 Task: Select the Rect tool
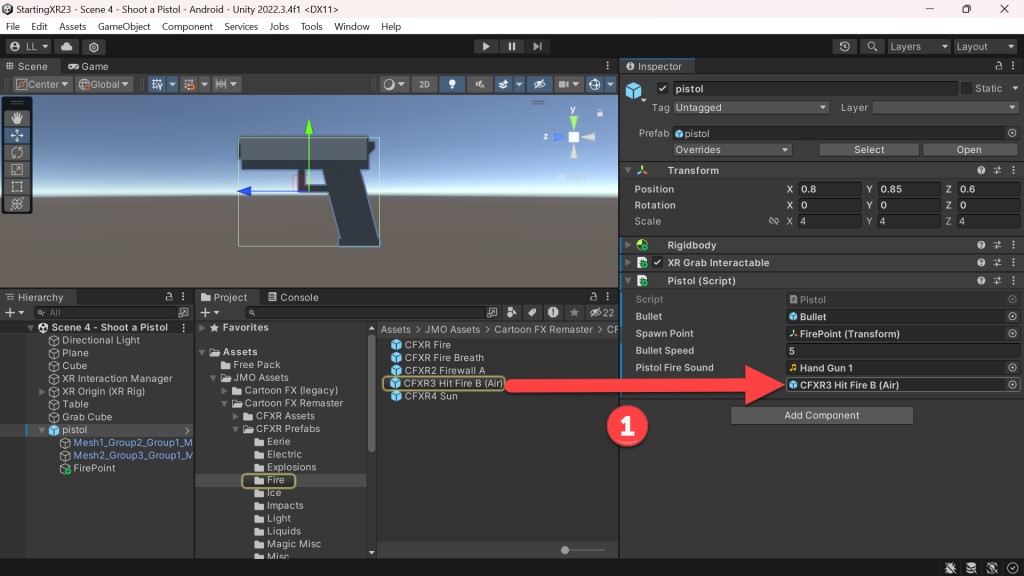17,187
